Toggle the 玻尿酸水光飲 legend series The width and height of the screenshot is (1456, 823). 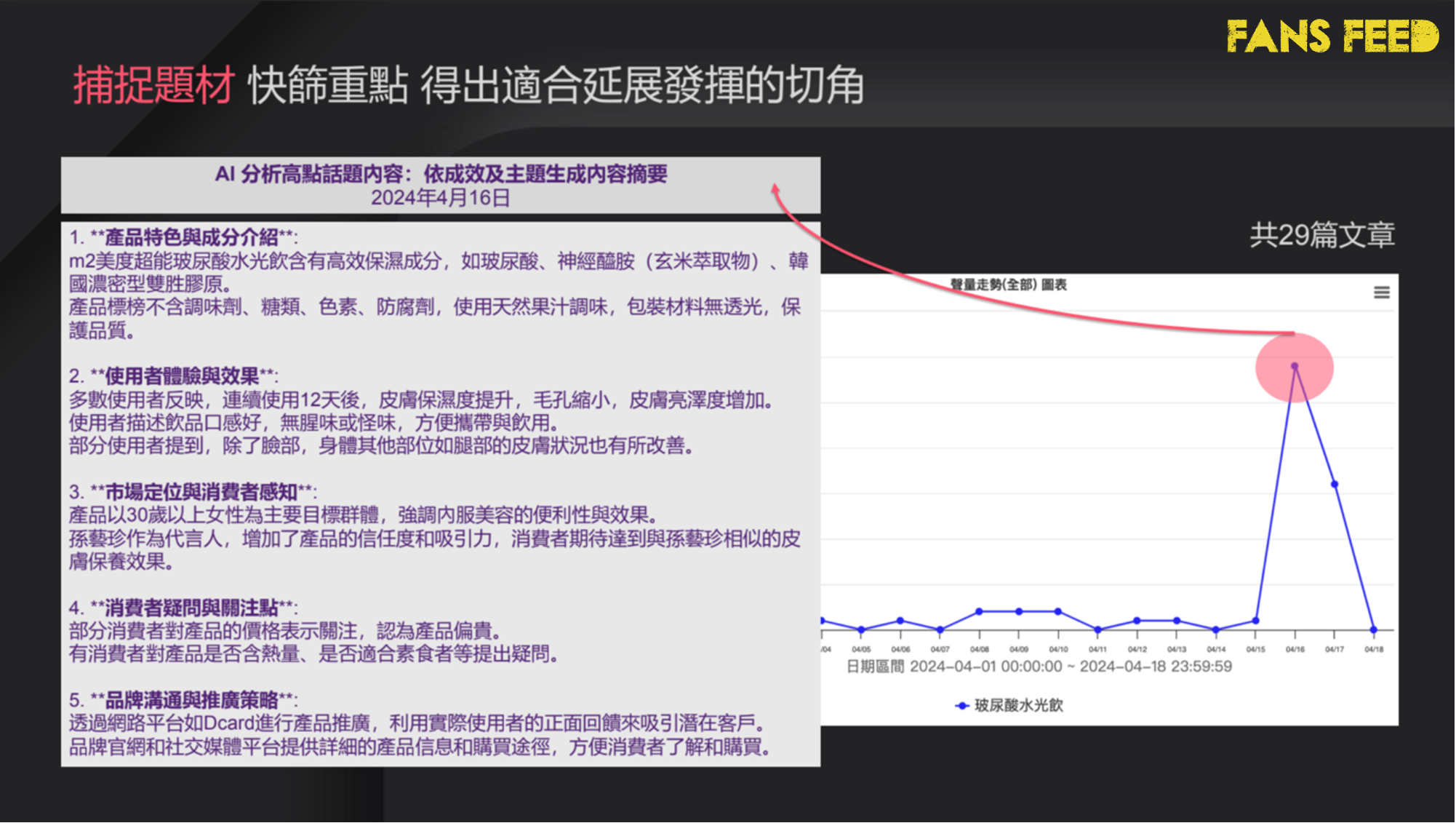(x=1009, y=706)
